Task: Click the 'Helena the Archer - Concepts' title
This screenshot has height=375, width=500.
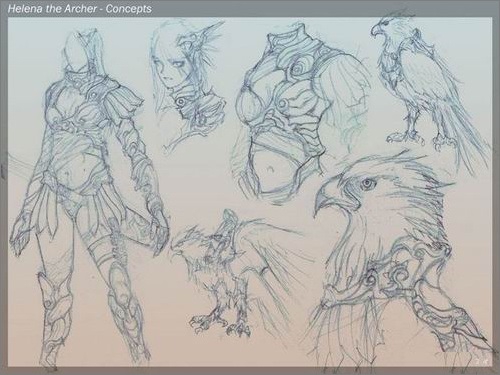Action: pos(80,9)
